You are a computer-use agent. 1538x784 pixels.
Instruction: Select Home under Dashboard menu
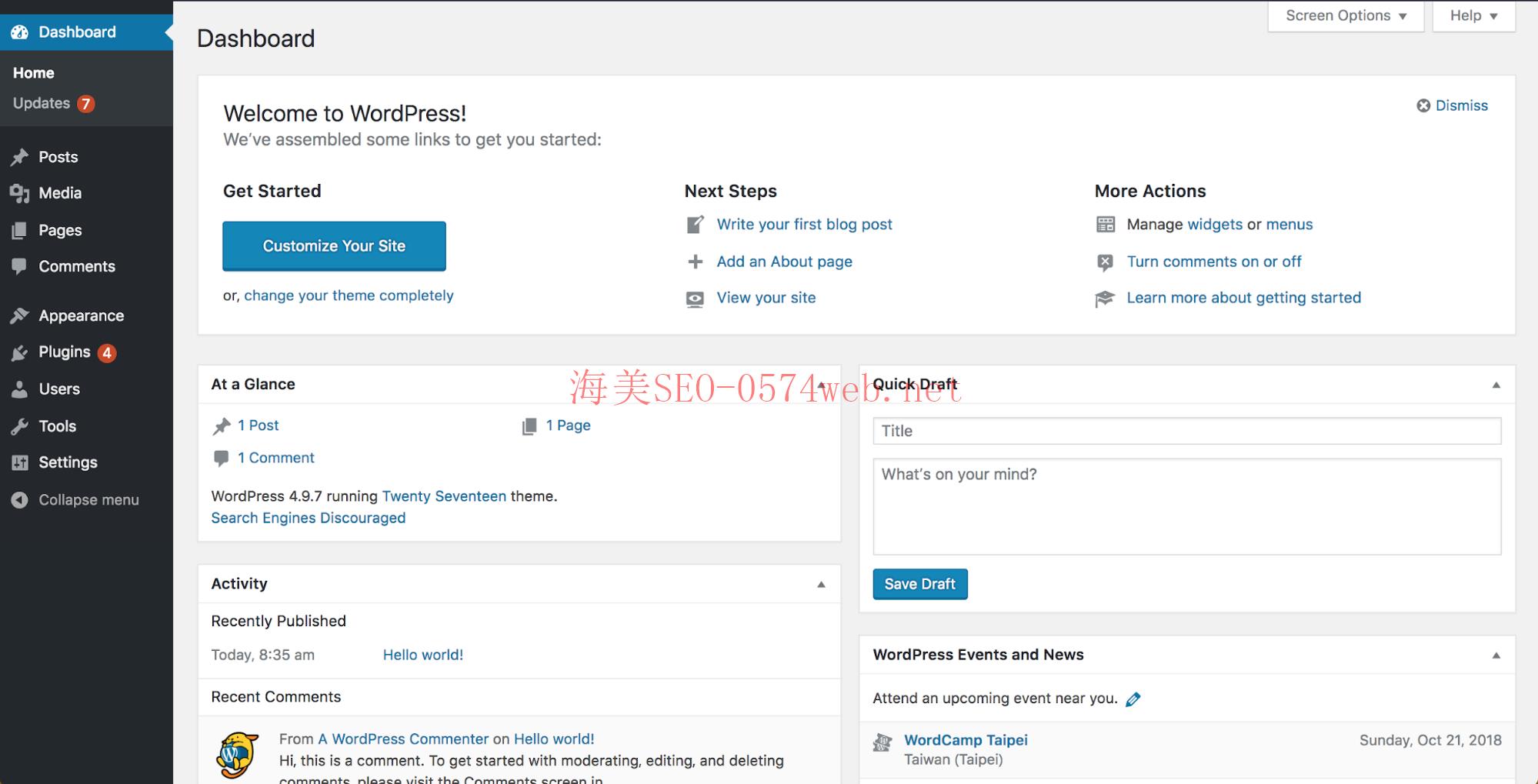33,72
